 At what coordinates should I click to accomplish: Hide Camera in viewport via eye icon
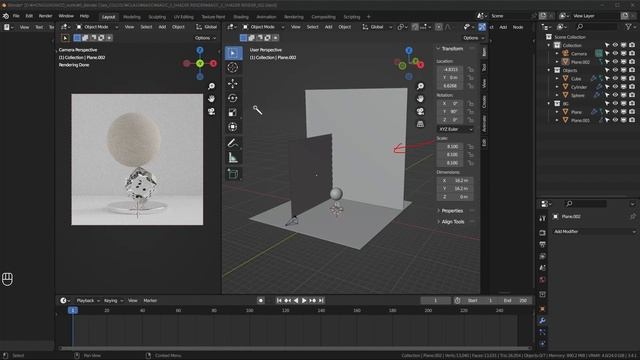tap(615, 53)
